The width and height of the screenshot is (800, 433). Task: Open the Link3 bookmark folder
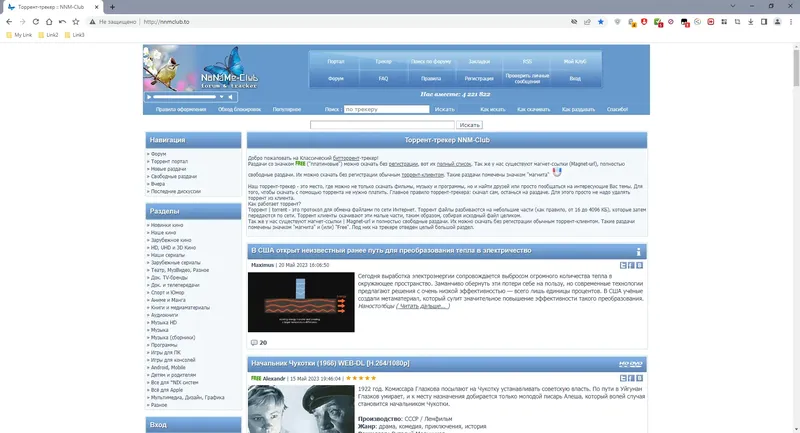pos(74,35)
